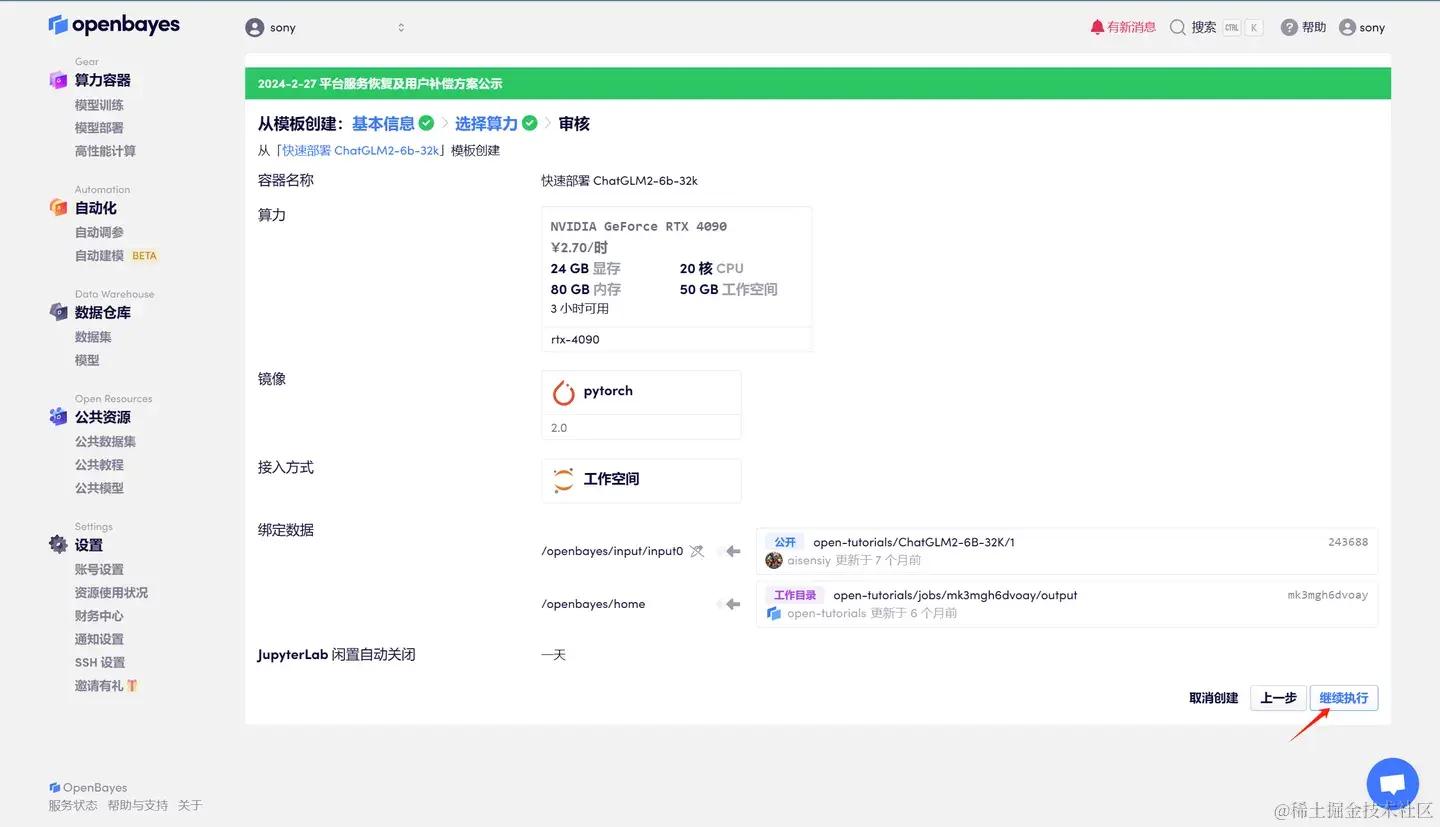Click the read-only icon beside input0

tap(697, 551)
